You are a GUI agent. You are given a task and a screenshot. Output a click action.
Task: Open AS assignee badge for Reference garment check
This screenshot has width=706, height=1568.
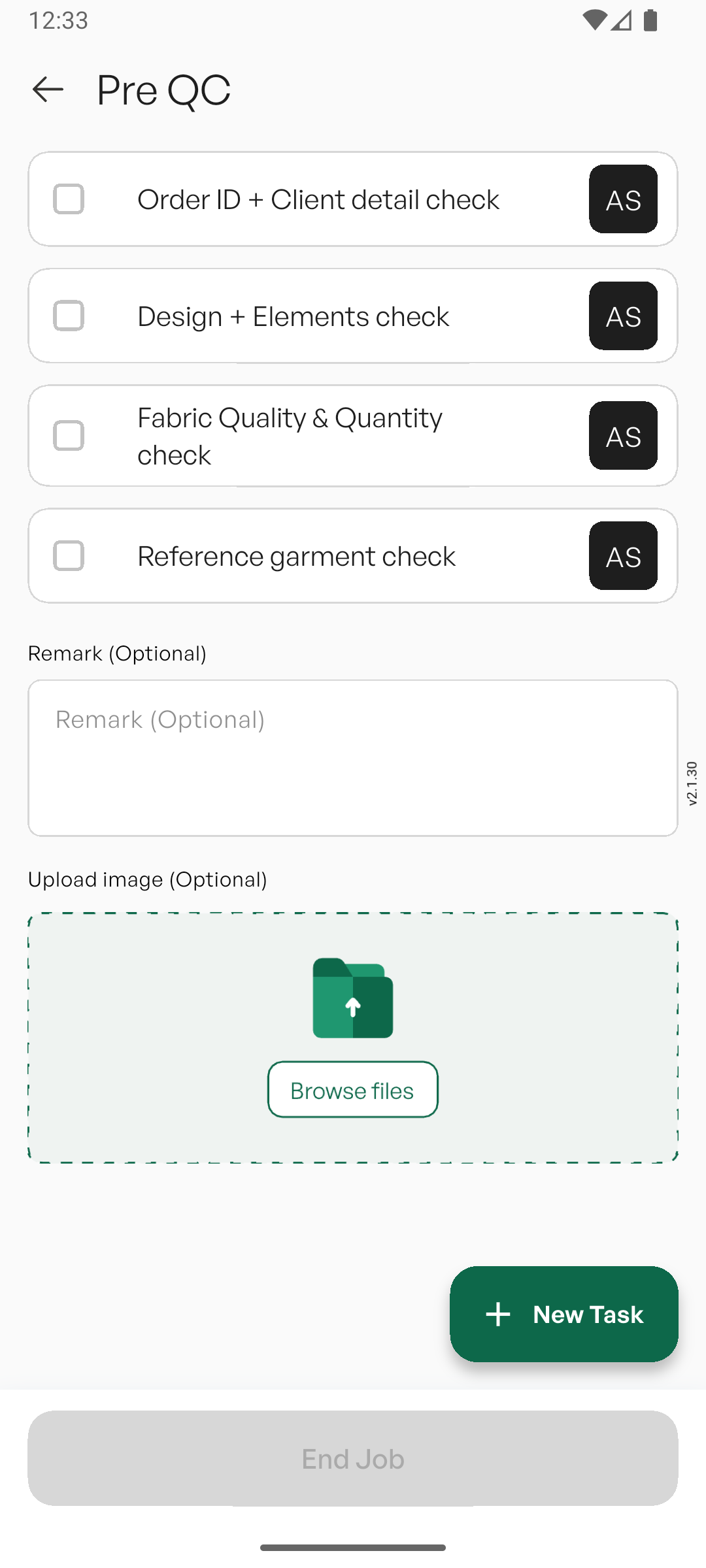click(623, 556)
